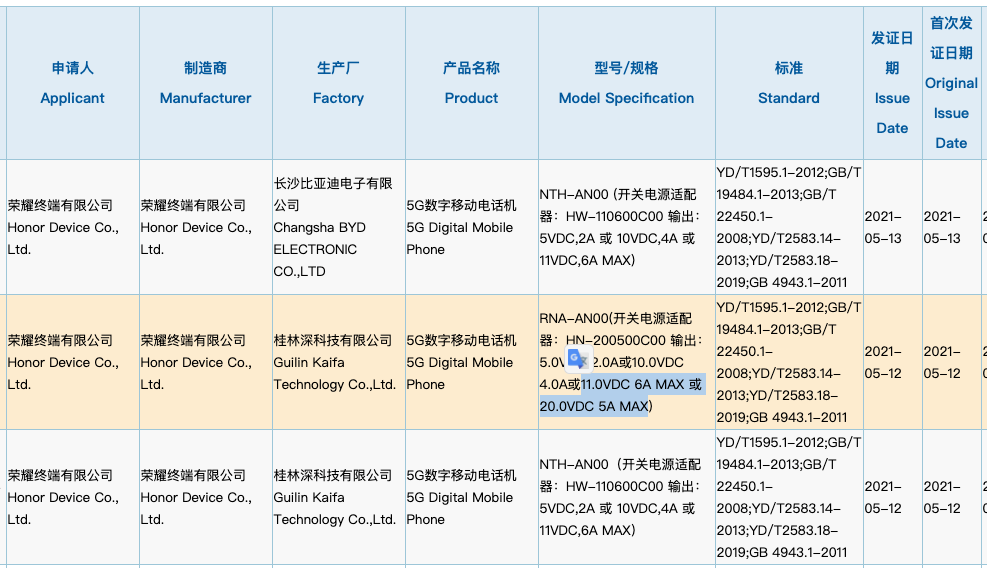This screenshot has width=987, height=568.
Task: Click the Changsha BYD ELECTRONIC factory cell
Action: (x=339, y=227)
